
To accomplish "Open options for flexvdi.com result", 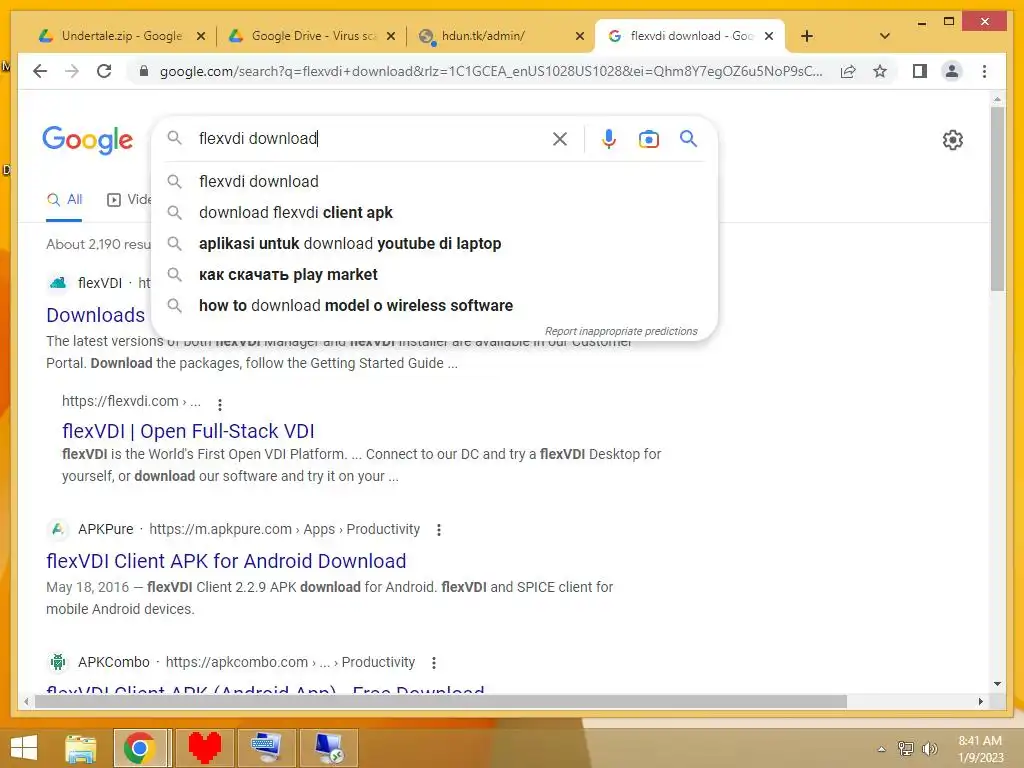I will click(220, 404).
